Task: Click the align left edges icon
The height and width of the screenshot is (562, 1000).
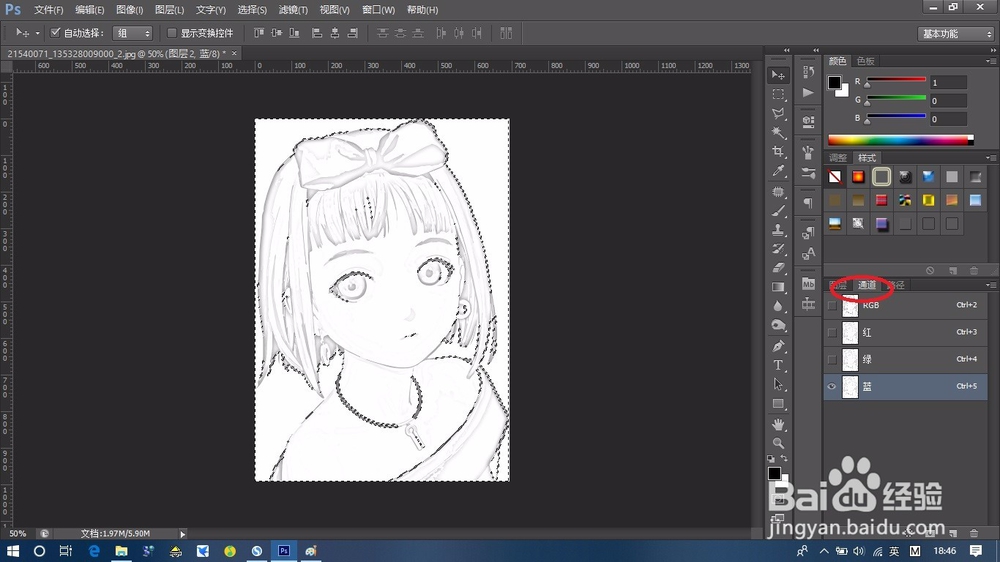Action: [x=317, y=33]
